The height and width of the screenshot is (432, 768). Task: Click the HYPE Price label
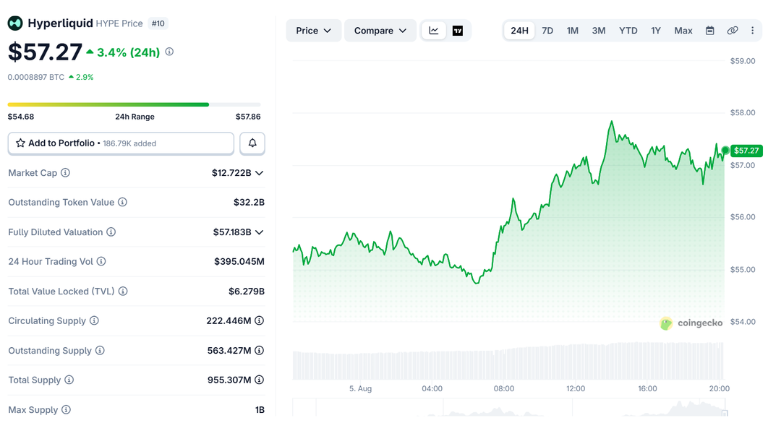coord(119,24)
